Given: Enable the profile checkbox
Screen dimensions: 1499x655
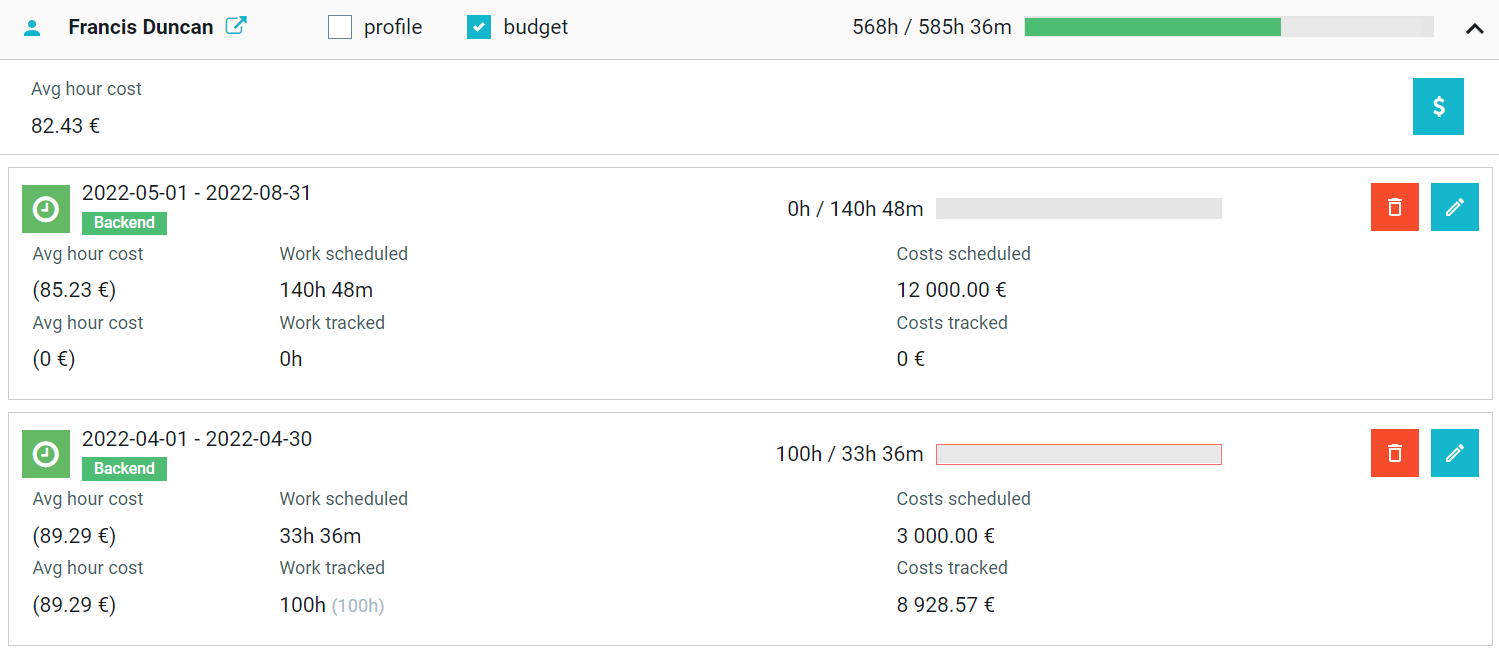Looking at the screenshot, I should click(x=340, y=27).
